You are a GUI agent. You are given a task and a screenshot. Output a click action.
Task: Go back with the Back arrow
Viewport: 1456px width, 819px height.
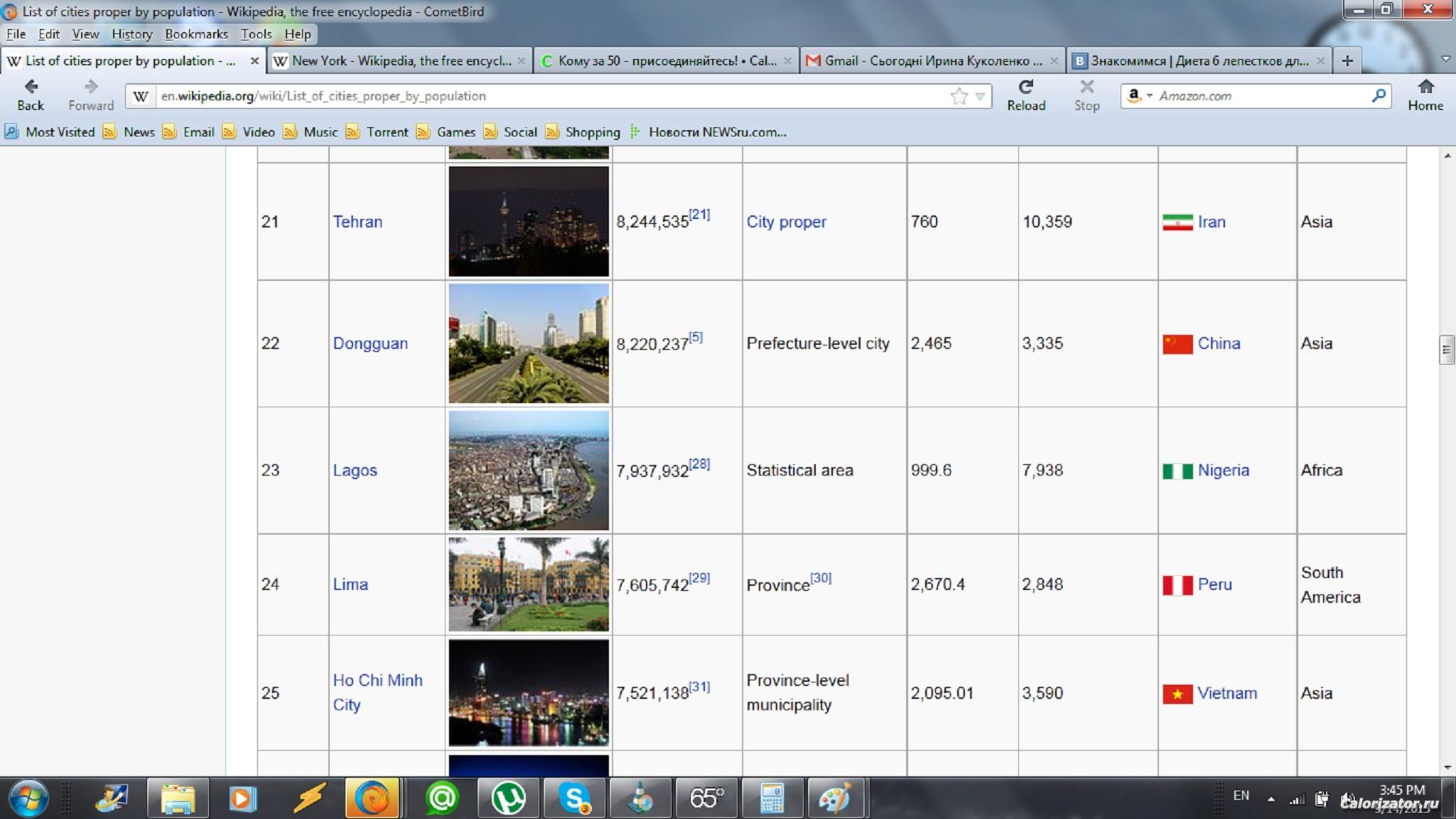(31, 95)
